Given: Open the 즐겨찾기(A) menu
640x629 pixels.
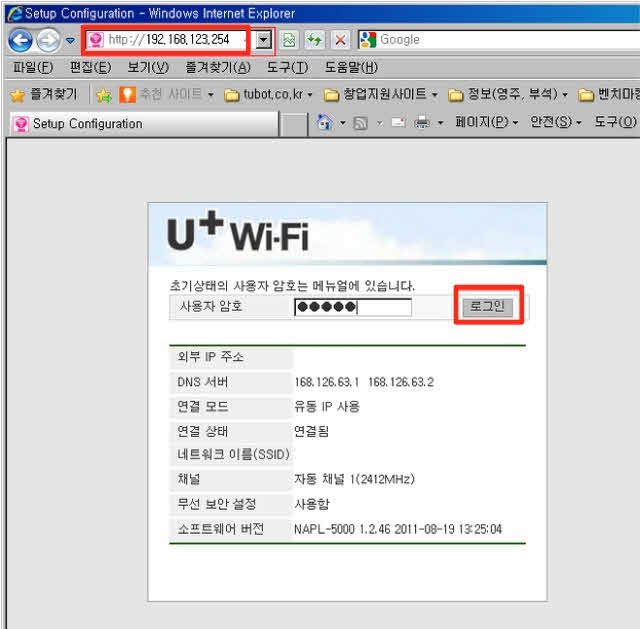Looking at the screenshot, I should coord(218,67).
